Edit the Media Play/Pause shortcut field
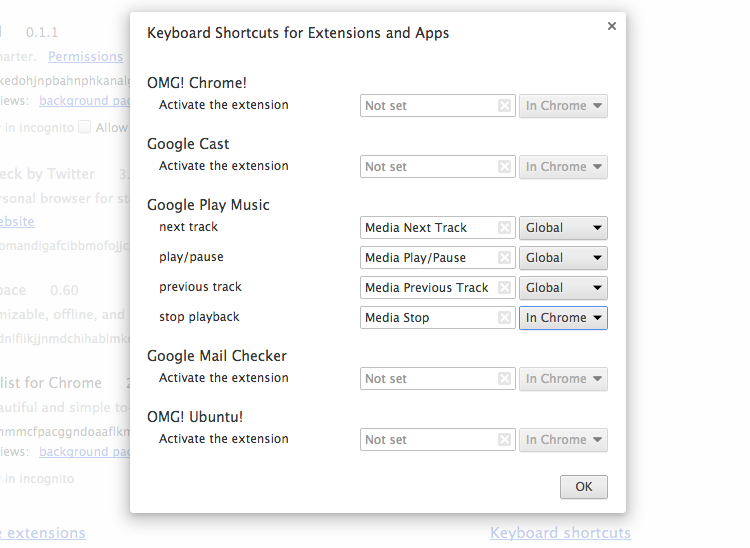Viewport: 750px width, 548px height. [428, 258]
